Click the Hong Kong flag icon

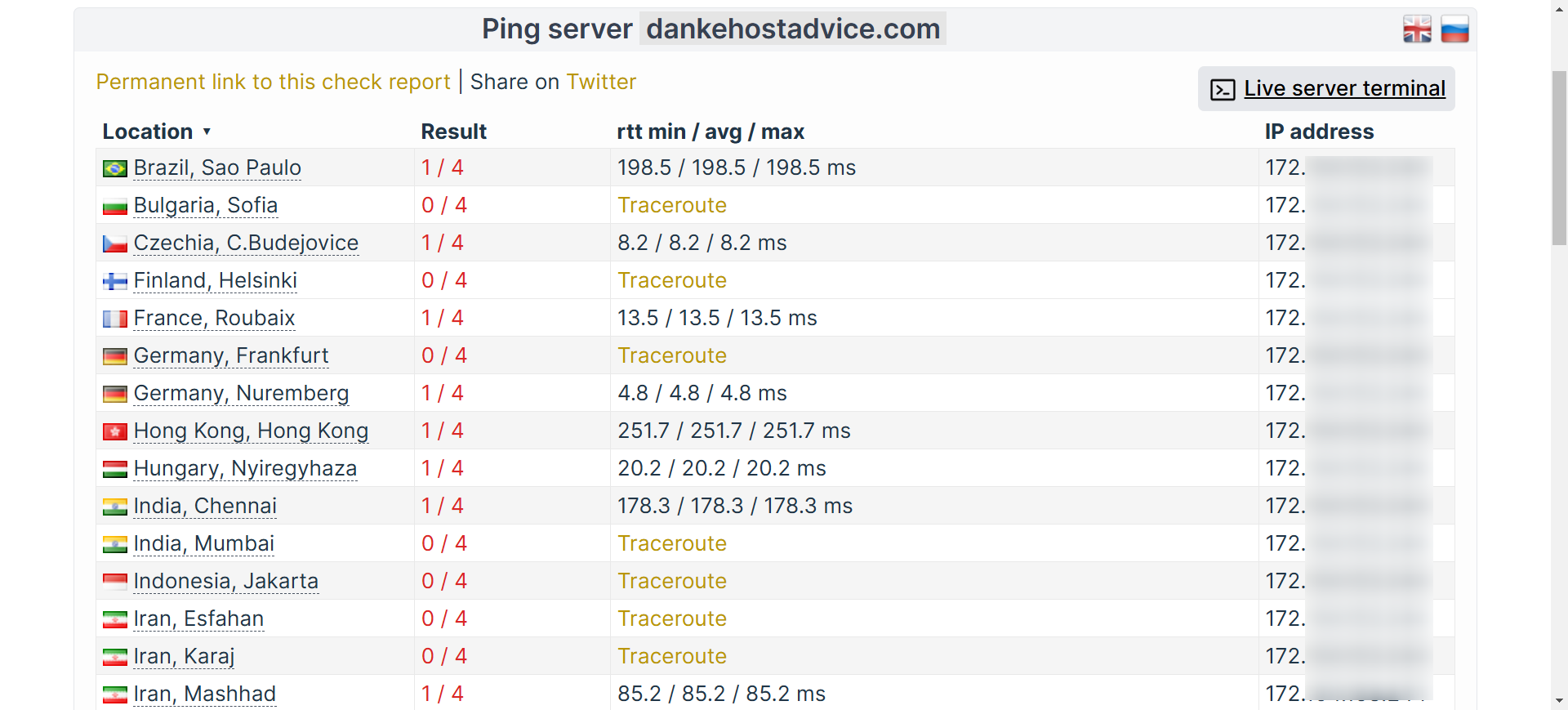point(114,431)
